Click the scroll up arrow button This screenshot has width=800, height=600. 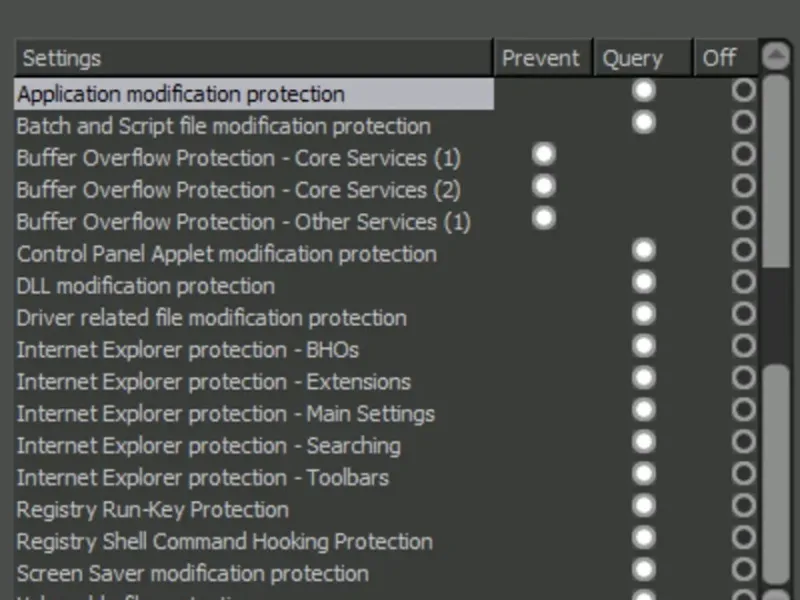coord(775,57)
